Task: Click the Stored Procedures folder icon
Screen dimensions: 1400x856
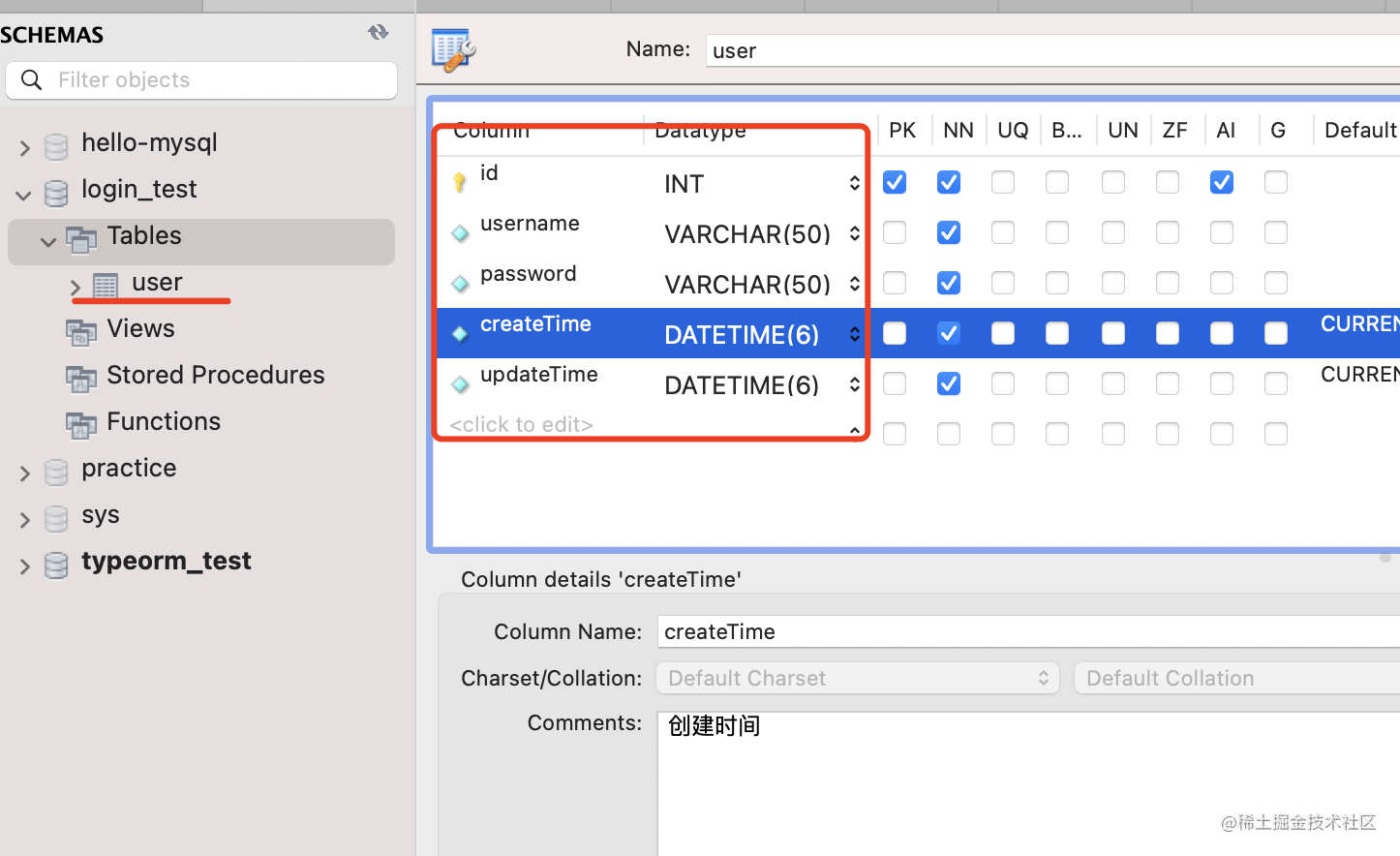Action: [81, 378]
